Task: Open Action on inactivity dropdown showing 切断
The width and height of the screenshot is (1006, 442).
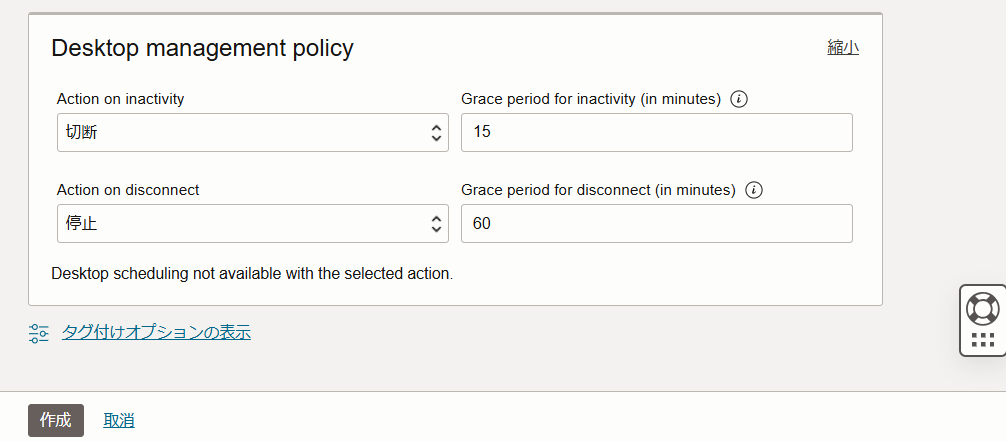Action: [240, 133]
